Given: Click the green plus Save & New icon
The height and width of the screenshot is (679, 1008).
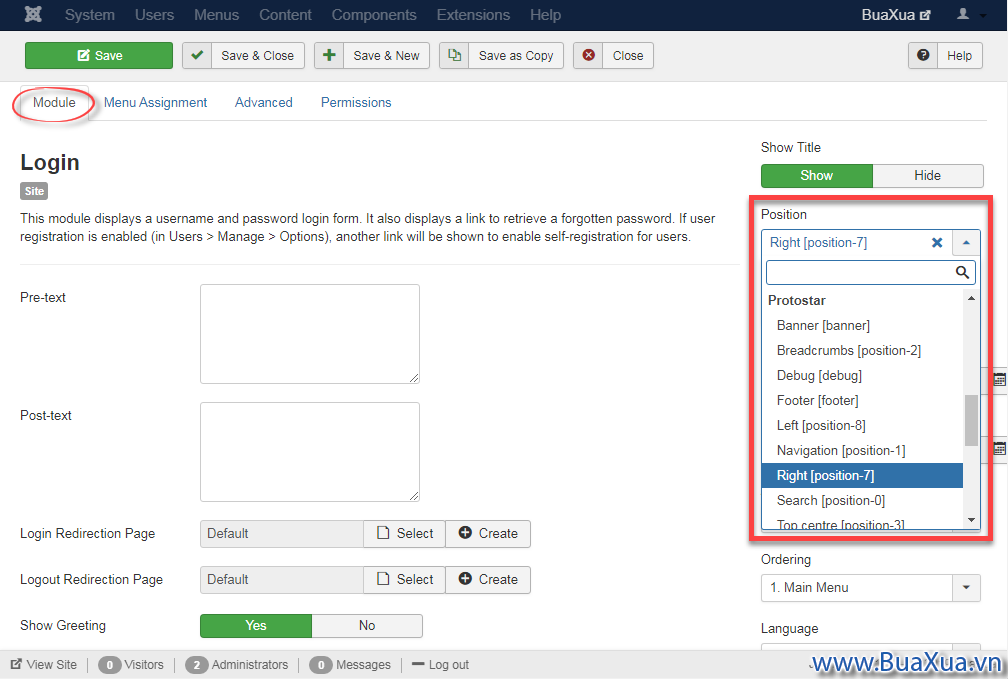Looking at the screenshot, I should (329, 55).
